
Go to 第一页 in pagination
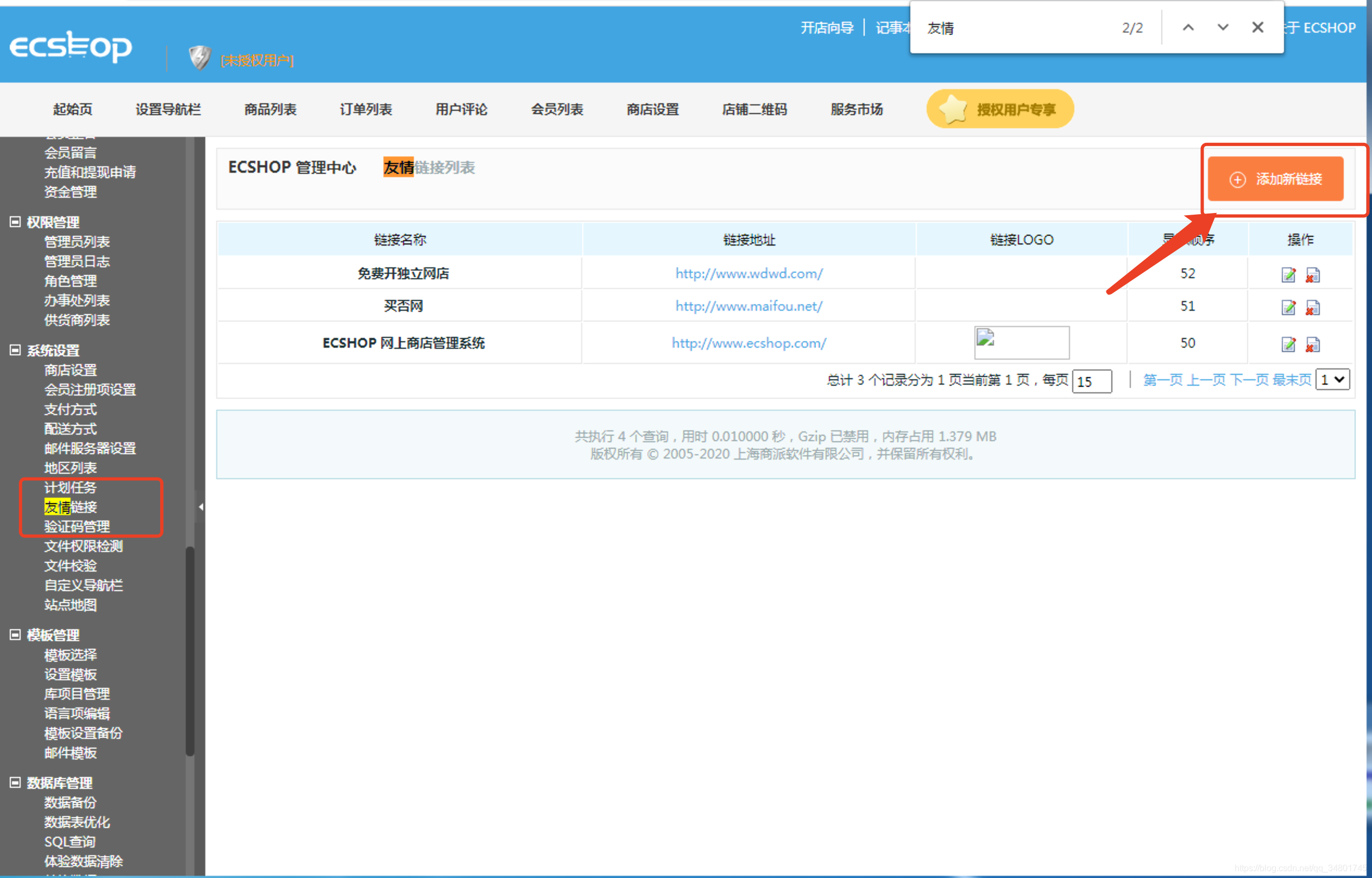click(x=1163, y=380)
